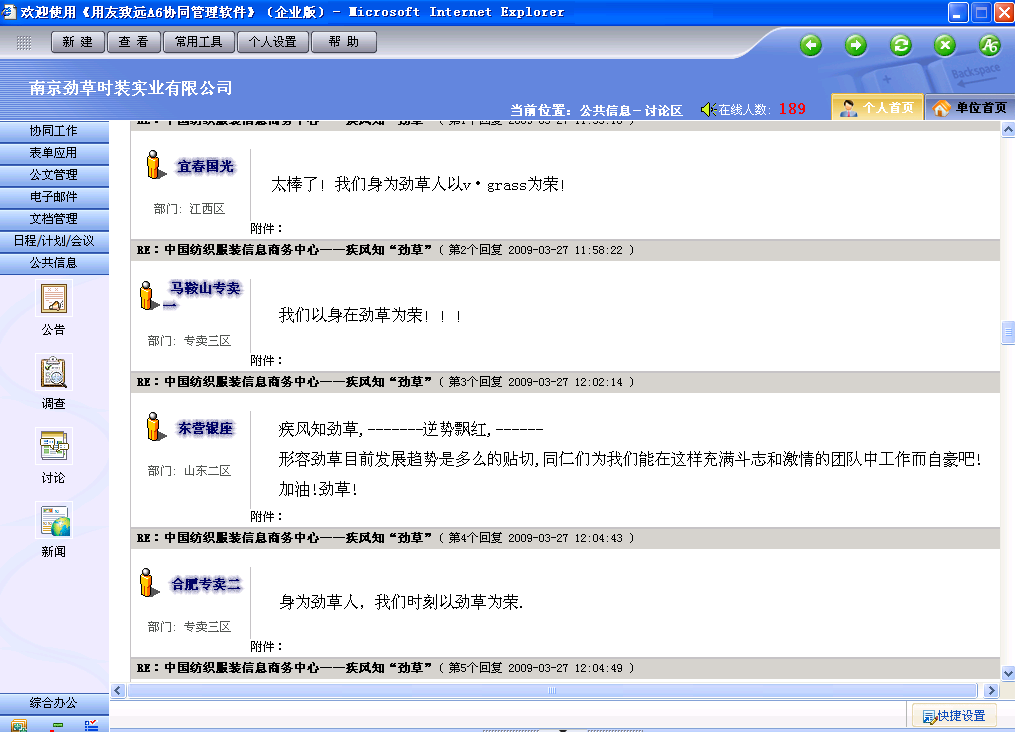The image size is (1015, 732).
Task: Click the green forward arrow icon
Action: click(856, 45)
